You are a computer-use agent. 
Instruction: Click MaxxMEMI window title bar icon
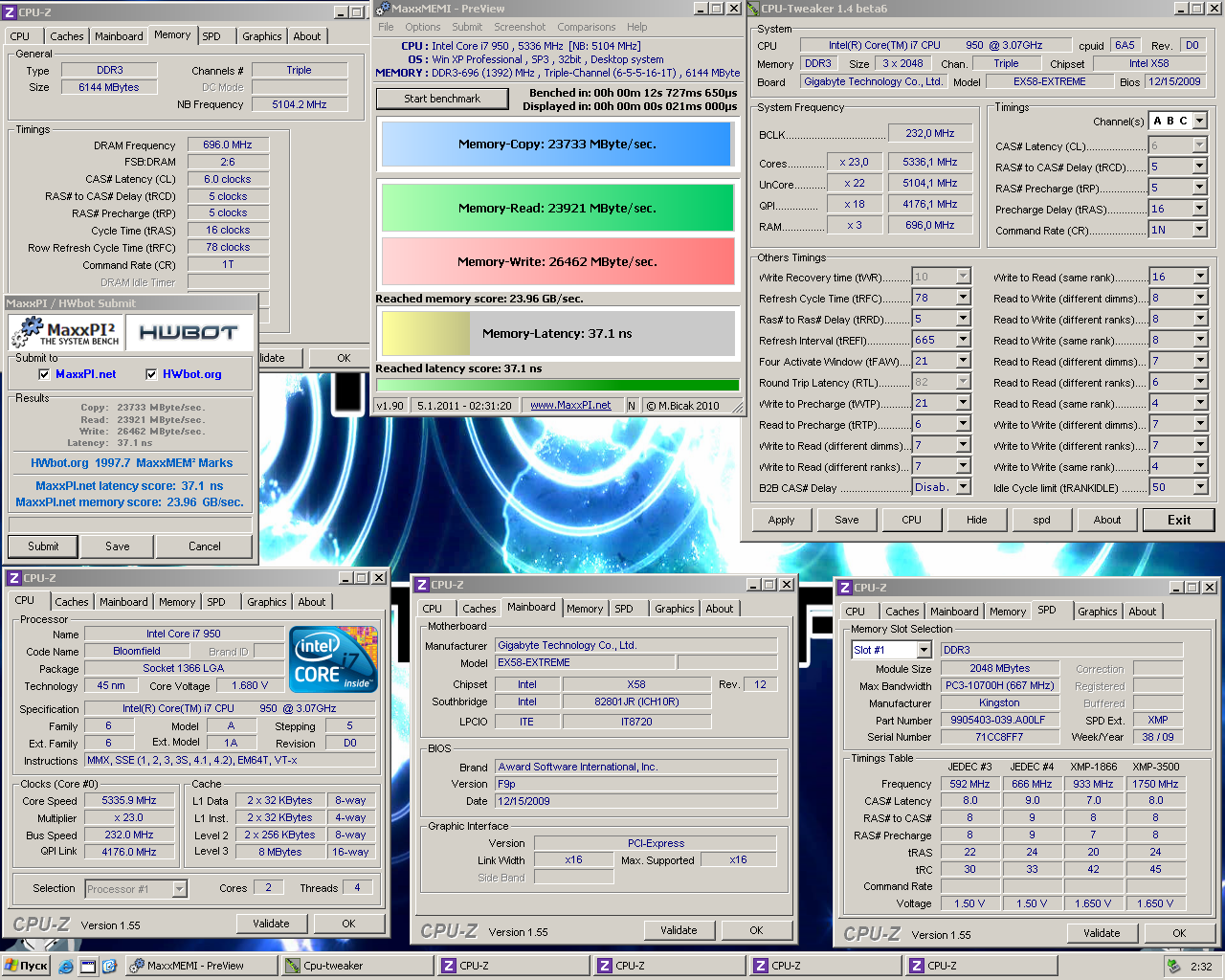pos(383,9)
